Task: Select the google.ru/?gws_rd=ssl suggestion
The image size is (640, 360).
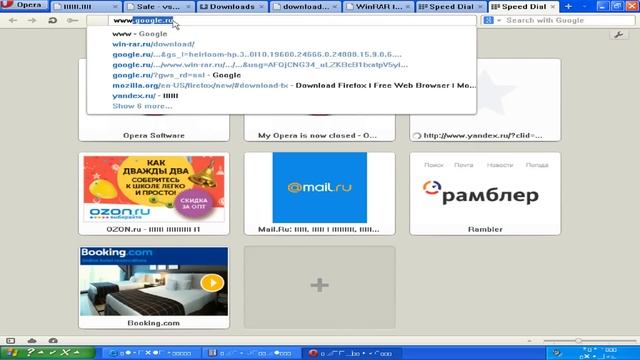Action: coord(282,75)
